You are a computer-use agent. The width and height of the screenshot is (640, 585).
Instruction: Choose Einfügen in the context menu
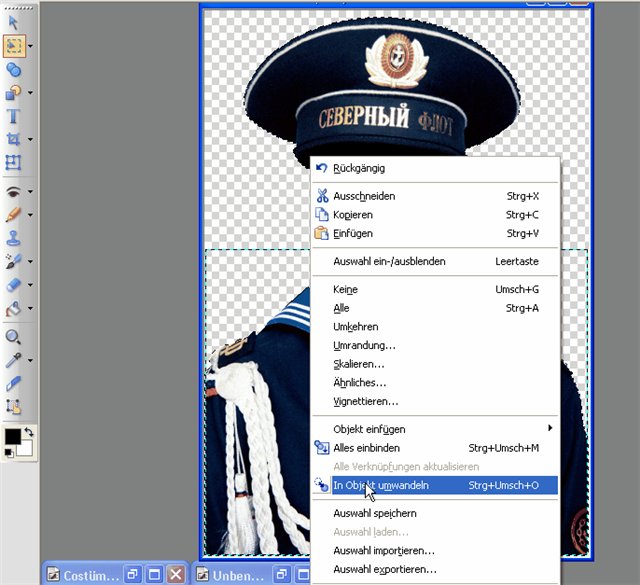[x=435, y=234]
